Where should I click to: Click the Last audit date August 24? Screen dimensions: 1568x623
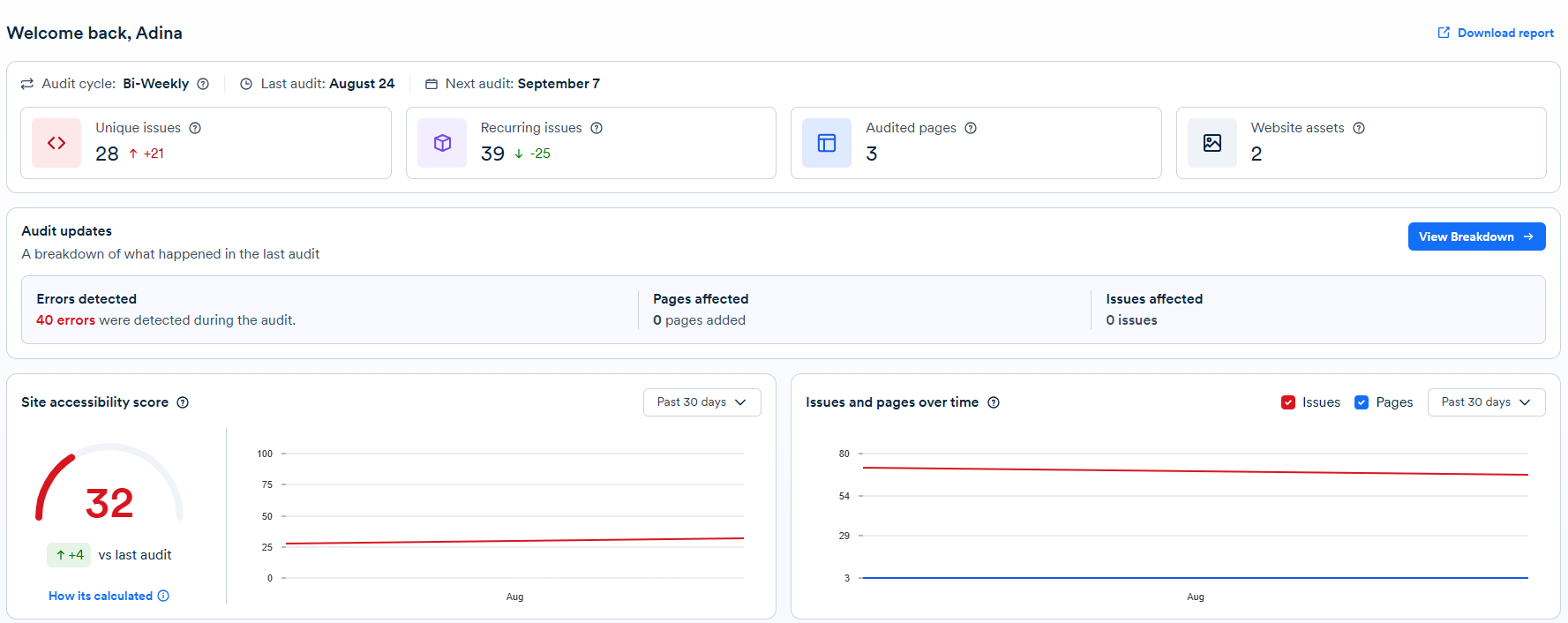(x=362, y=84)
